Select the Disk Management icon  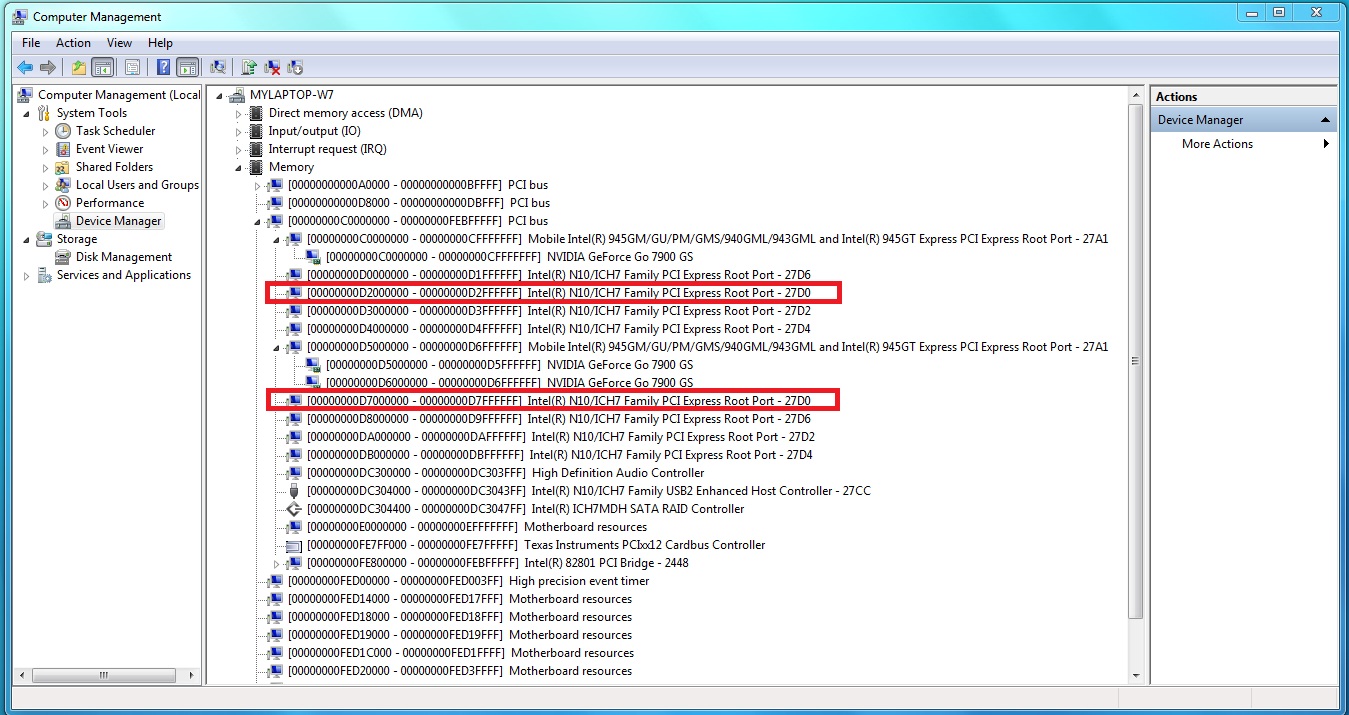coord(63,257)
